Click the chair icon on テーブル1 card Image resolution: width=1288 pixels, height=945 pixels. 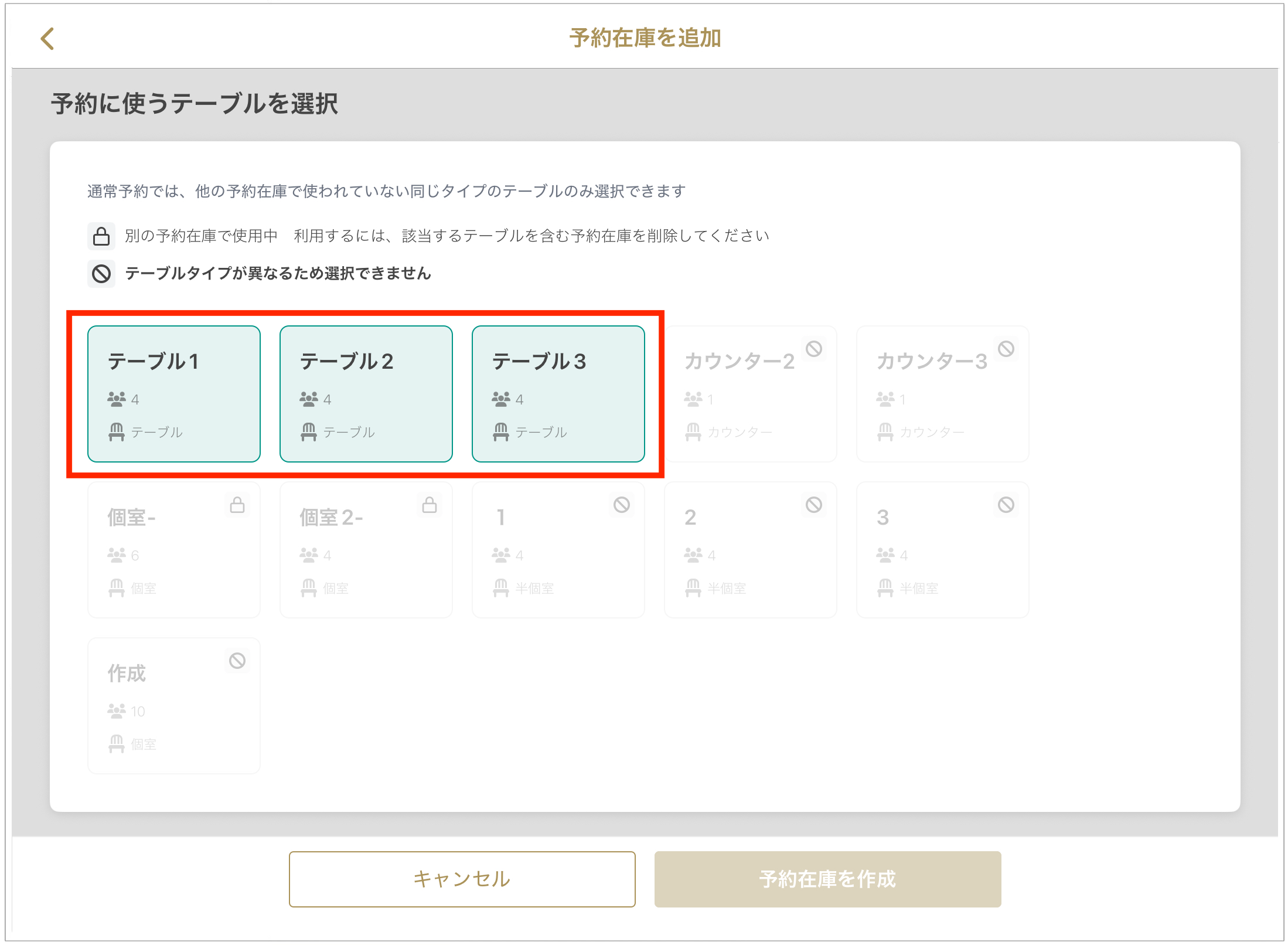click(117, 432)
